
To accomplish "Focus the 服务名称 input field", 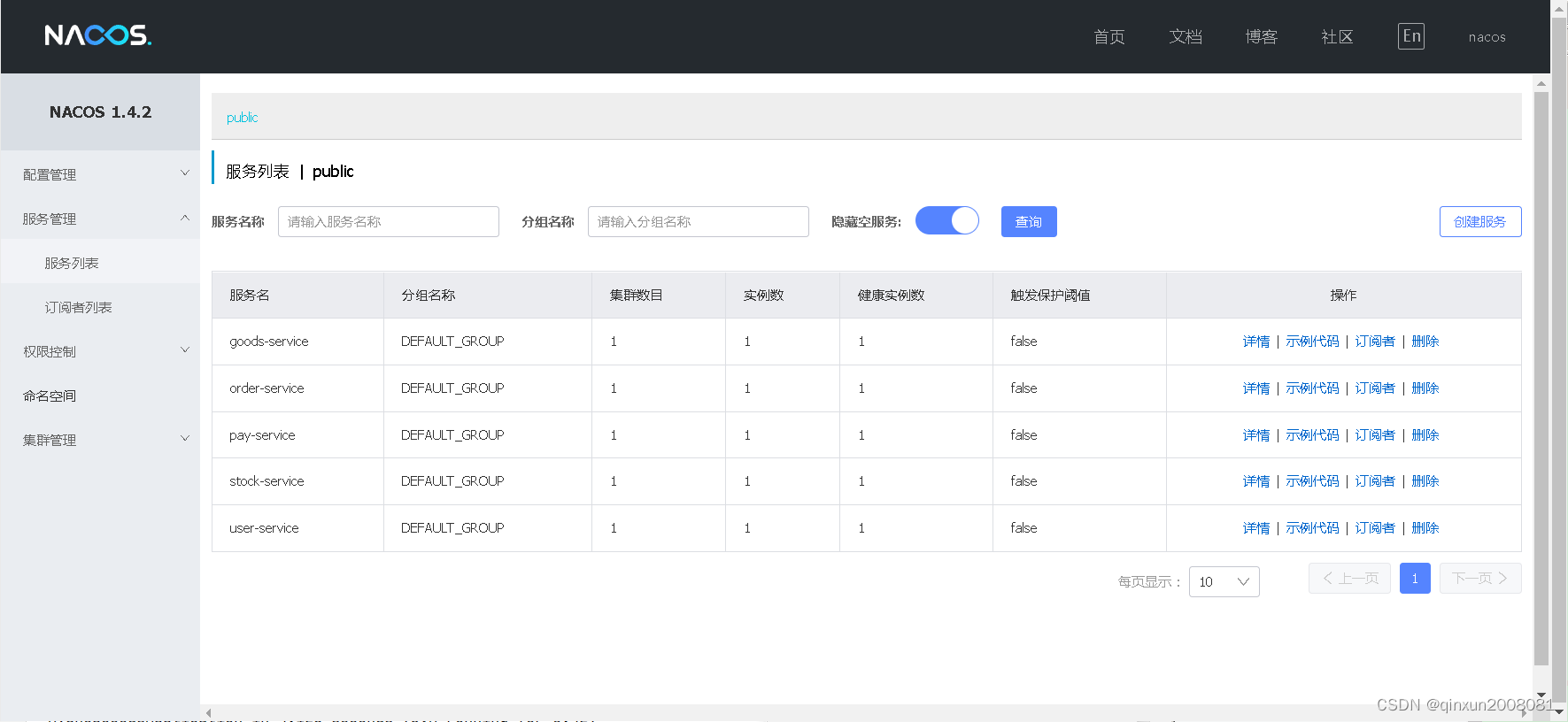I will 389,221.
